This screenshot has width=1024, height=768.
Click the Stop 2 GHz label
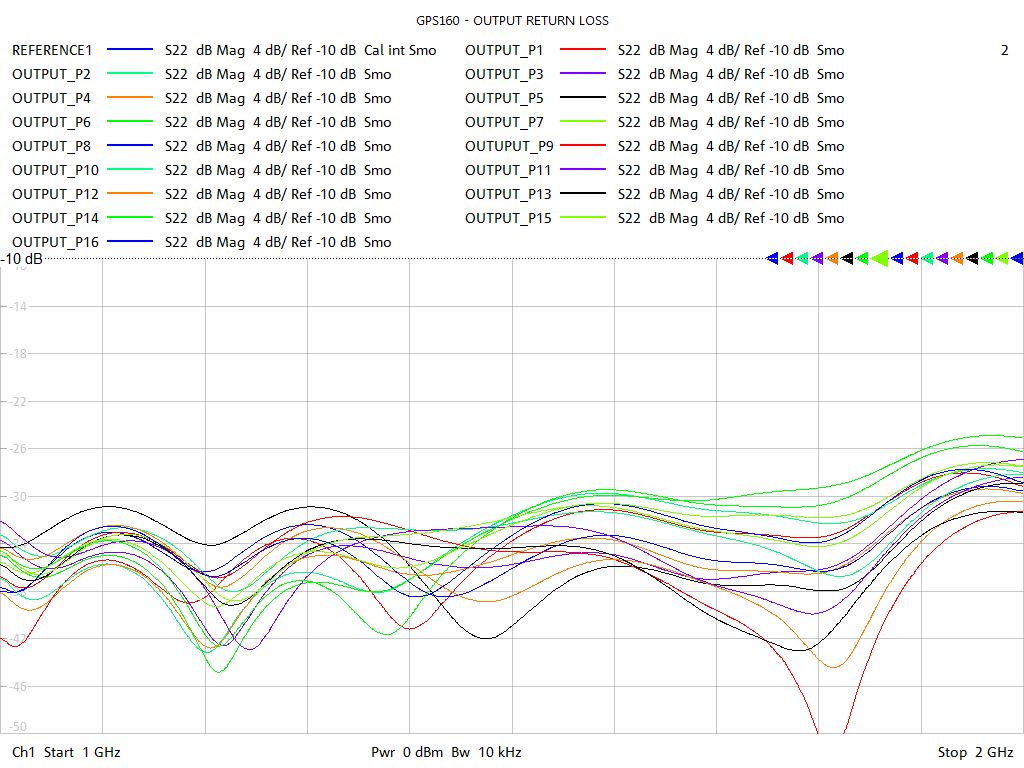[976, 752]
